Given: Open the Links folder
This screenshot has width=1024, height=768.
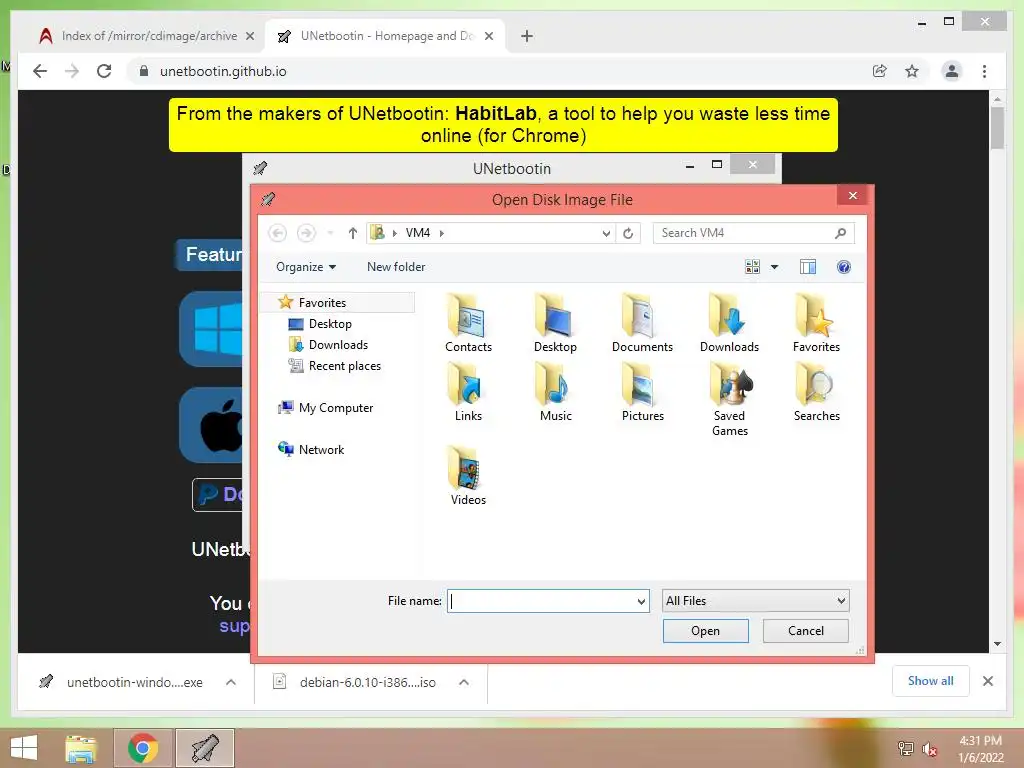Looking at the screenshot, I should 468,392.
